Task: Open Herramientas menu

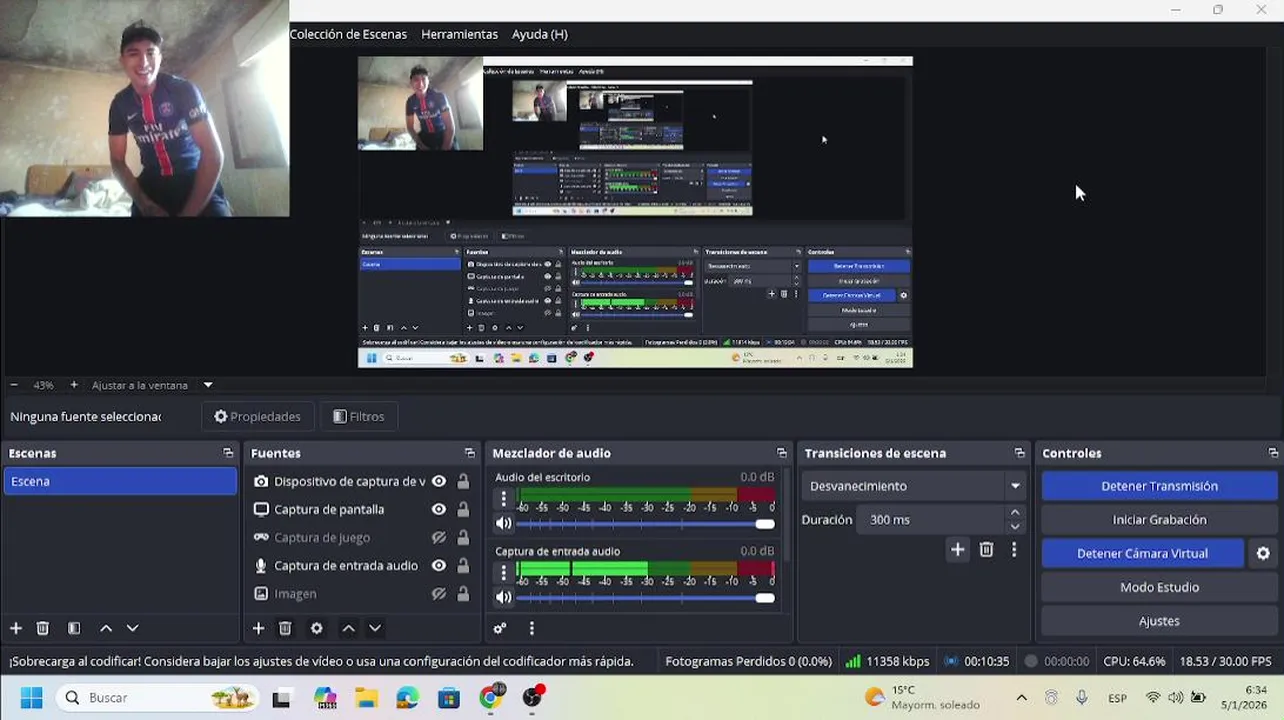Action: [459, 34]
